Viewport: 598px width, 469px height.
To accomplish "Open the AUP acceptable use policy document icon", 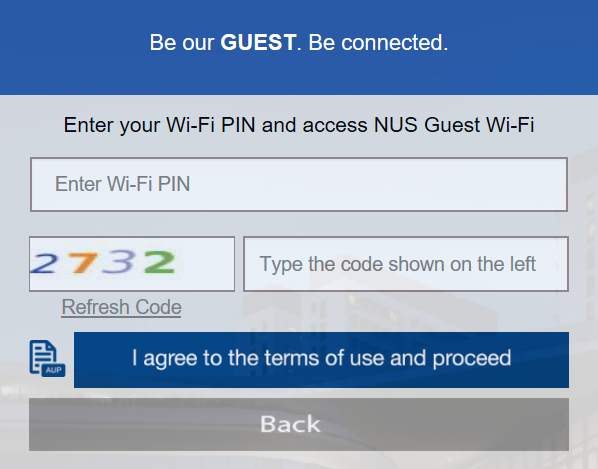I will pyautogui.click(x=47, y=358).
